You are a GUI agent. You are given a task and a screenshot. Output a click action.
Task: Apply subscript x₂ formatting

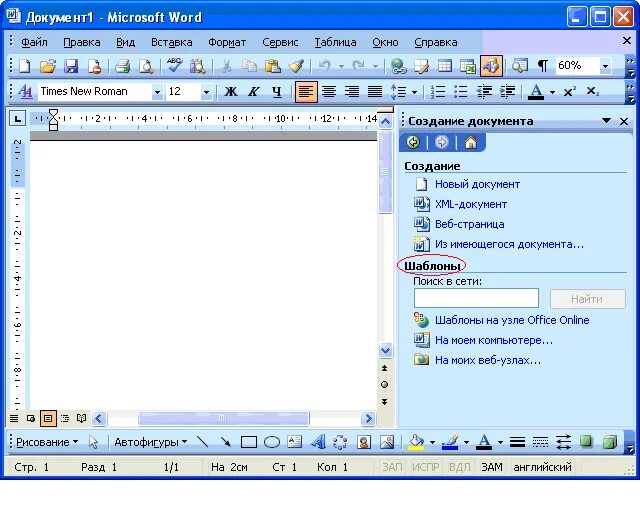click(x=592, y=91)
